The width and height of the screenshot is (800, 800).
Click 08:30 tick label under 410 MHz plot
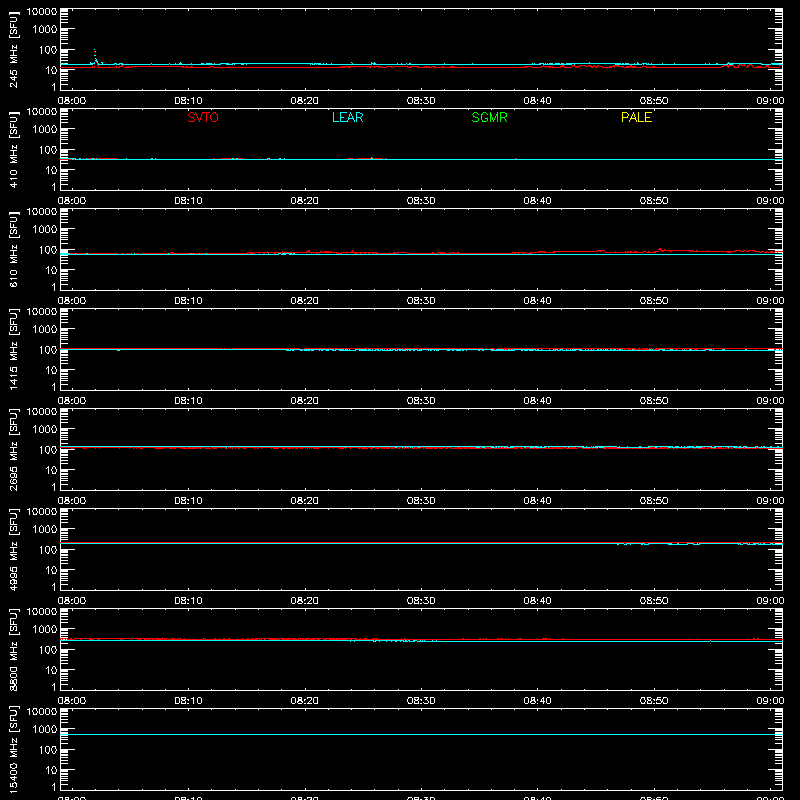421,201
